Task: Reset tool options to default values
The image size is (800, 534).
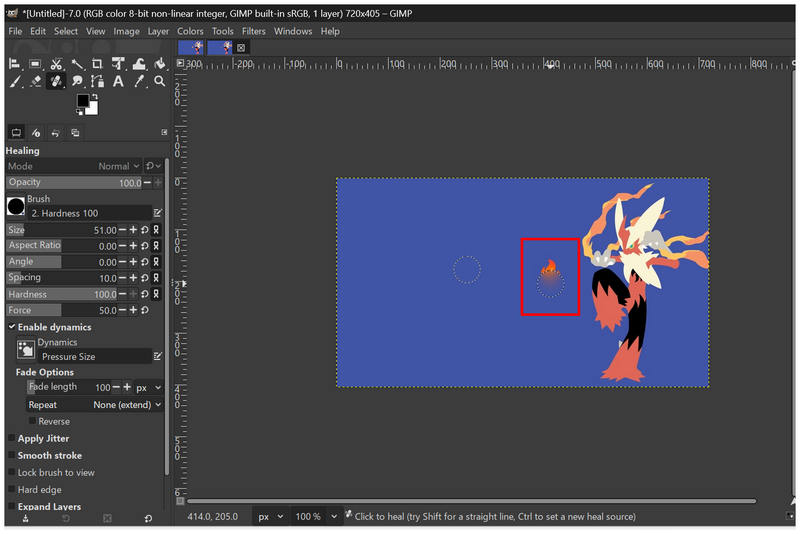Action: 148,519
